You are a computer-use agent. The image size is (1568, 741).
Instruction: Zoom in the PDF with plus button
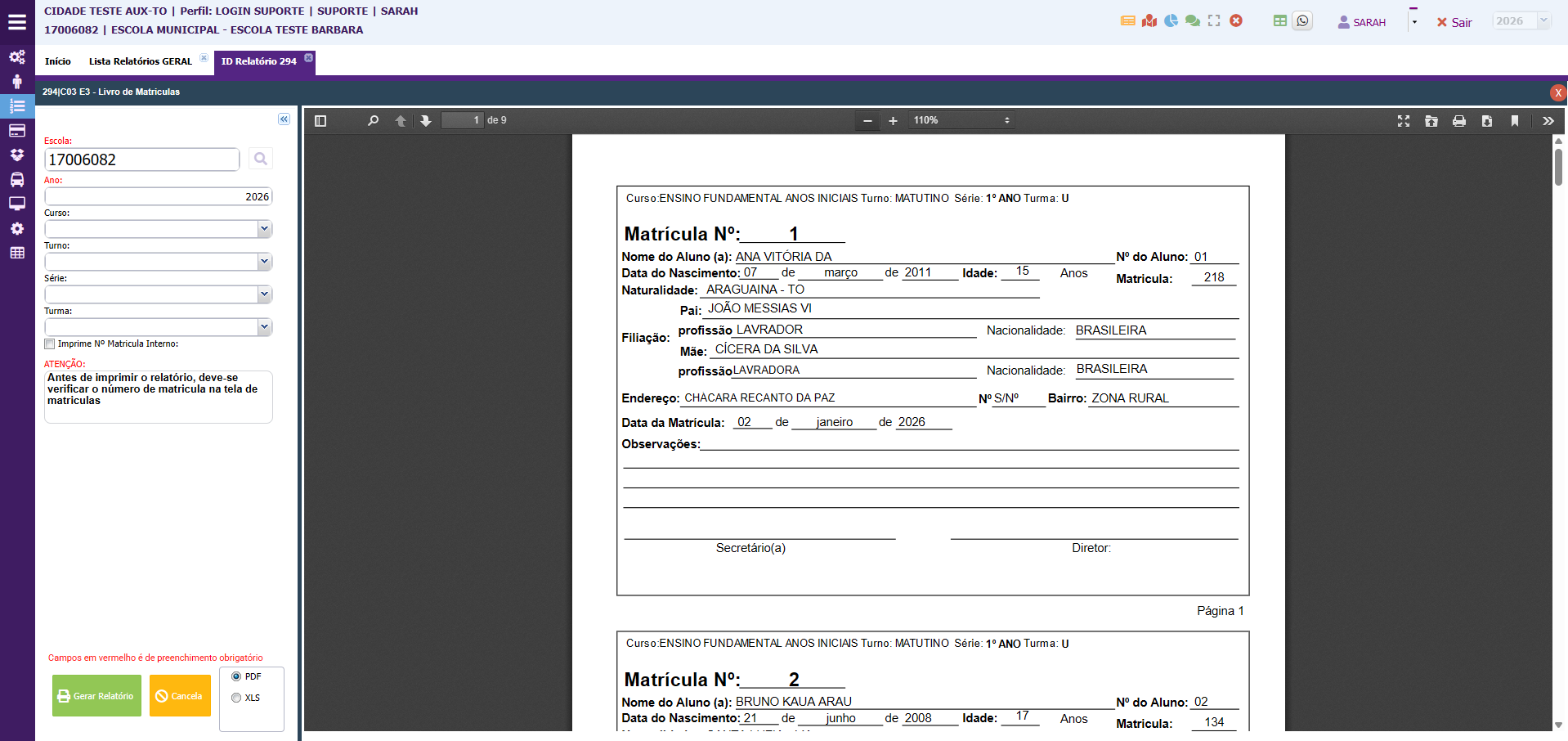click(x=893, y=121)
